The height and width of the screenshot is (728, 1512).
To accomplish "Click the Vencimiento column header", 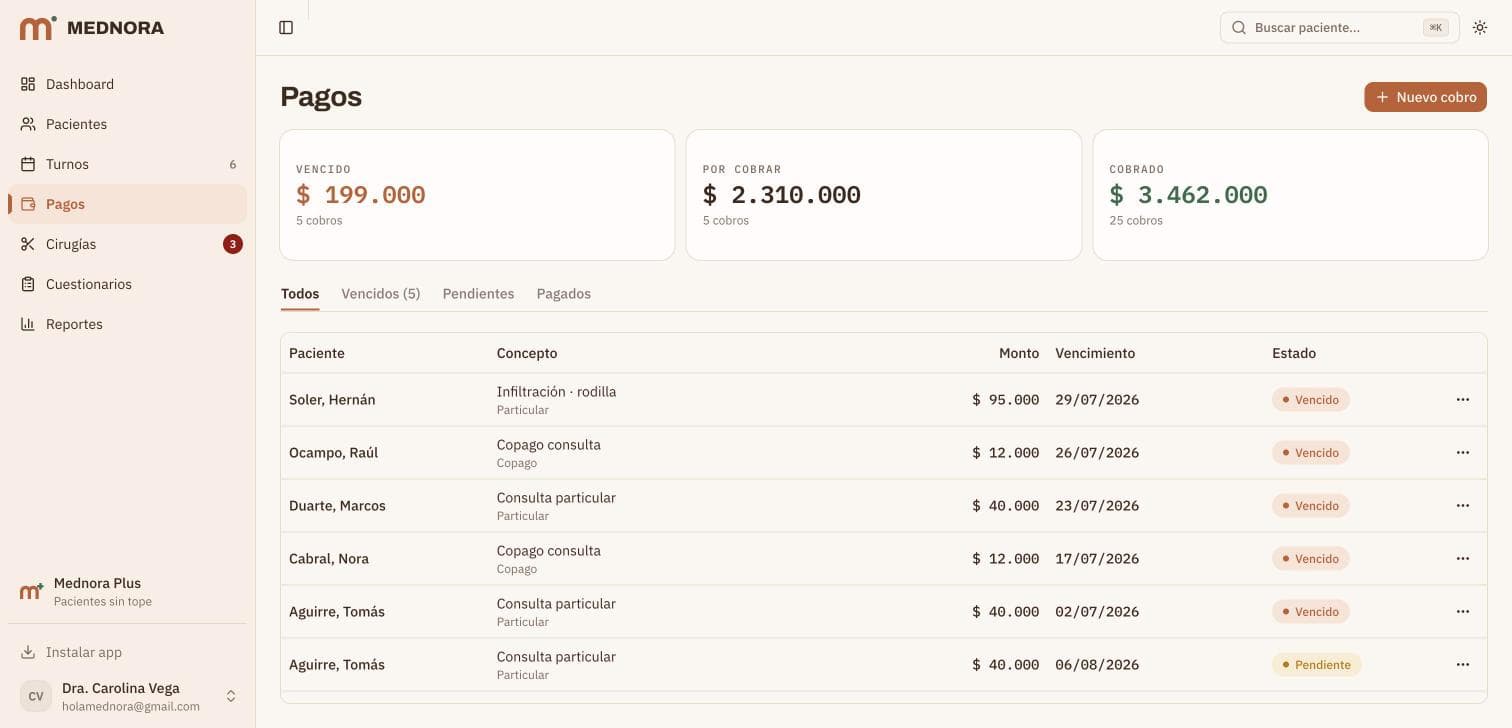I will click(x=1095, y=353).
